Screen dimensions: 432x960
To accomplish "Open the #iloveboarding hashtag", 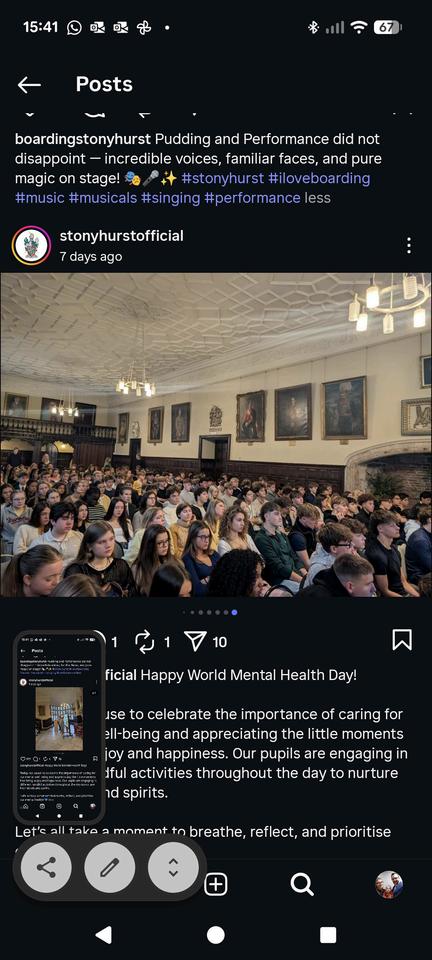I will pos(319,178).
